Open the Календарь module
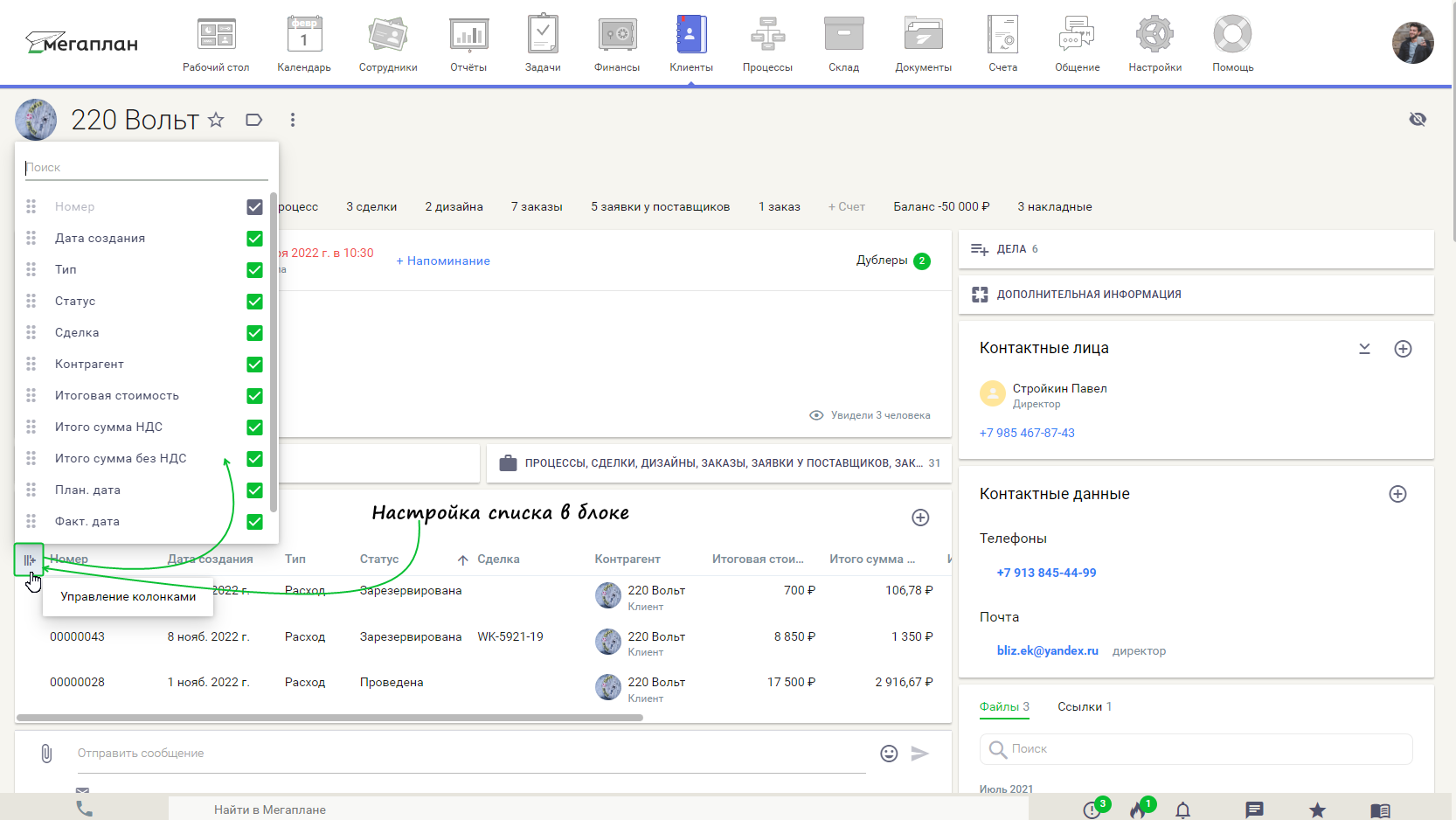Screen dimensions: 1456x820 tap(304, 44)
